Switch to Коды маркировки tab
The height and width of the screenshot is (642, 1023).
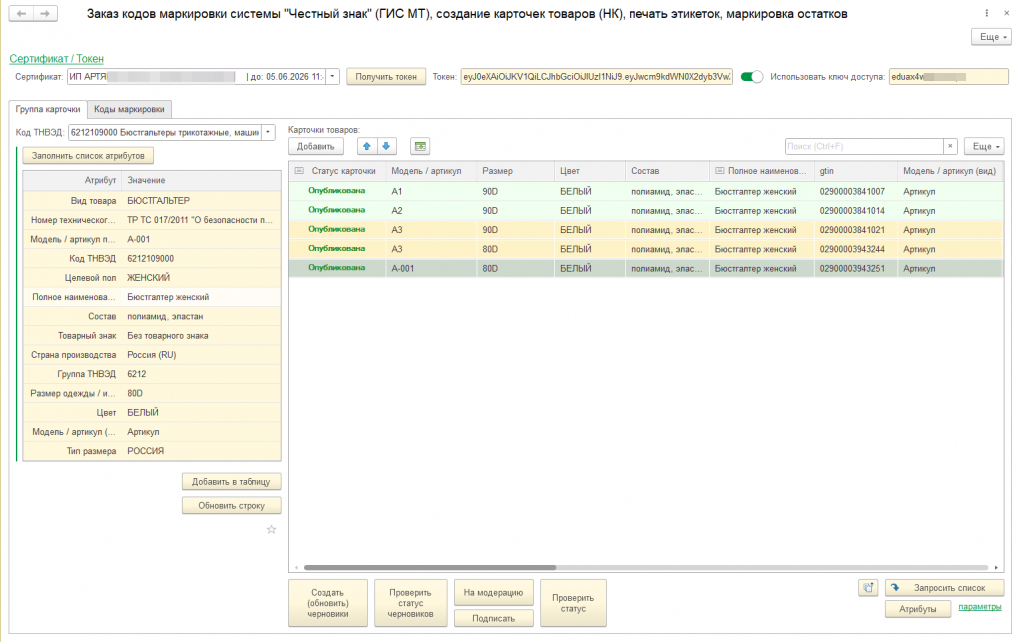tap(129, 109)
